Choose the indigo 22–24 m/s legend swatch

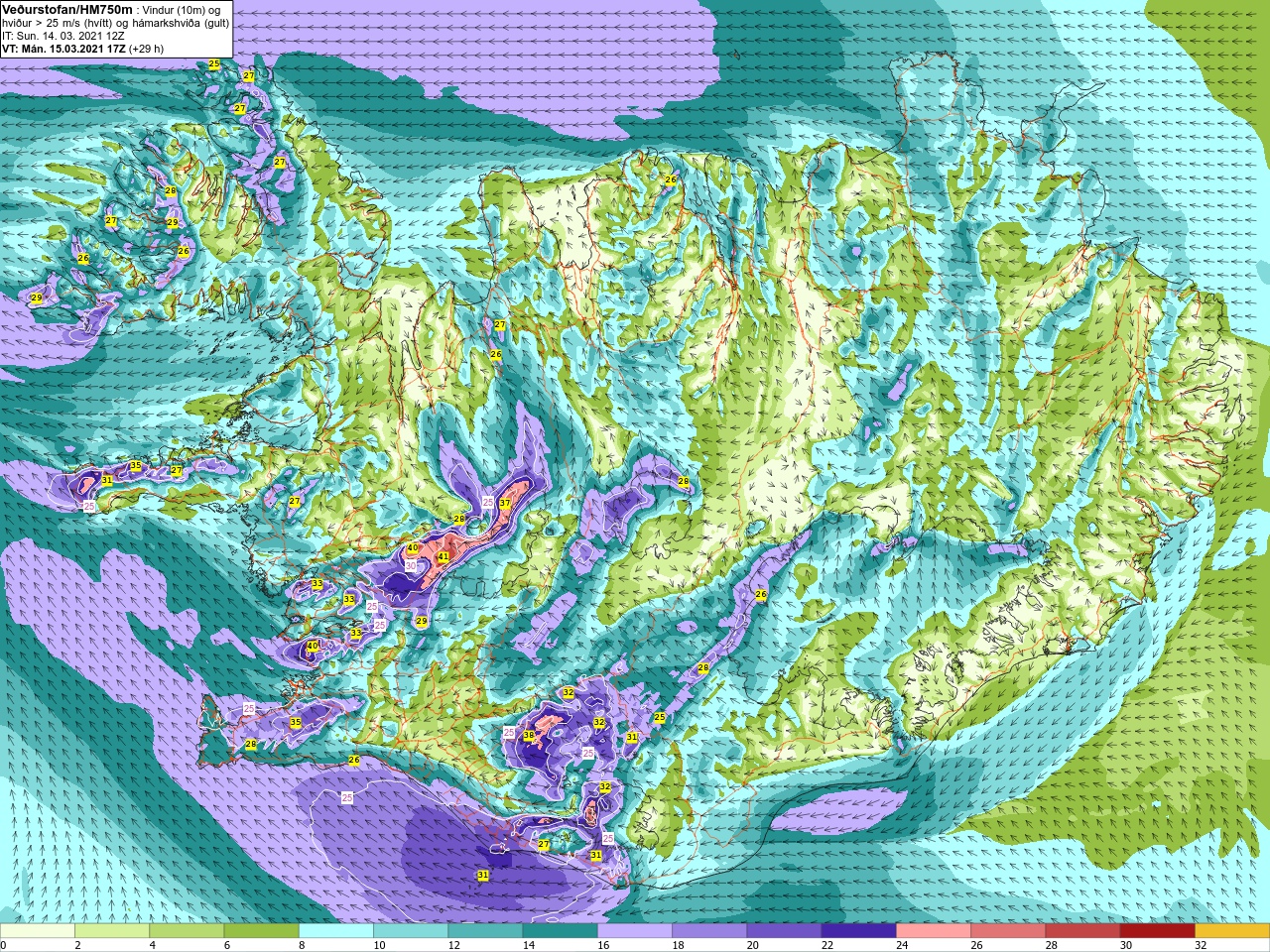859,931
